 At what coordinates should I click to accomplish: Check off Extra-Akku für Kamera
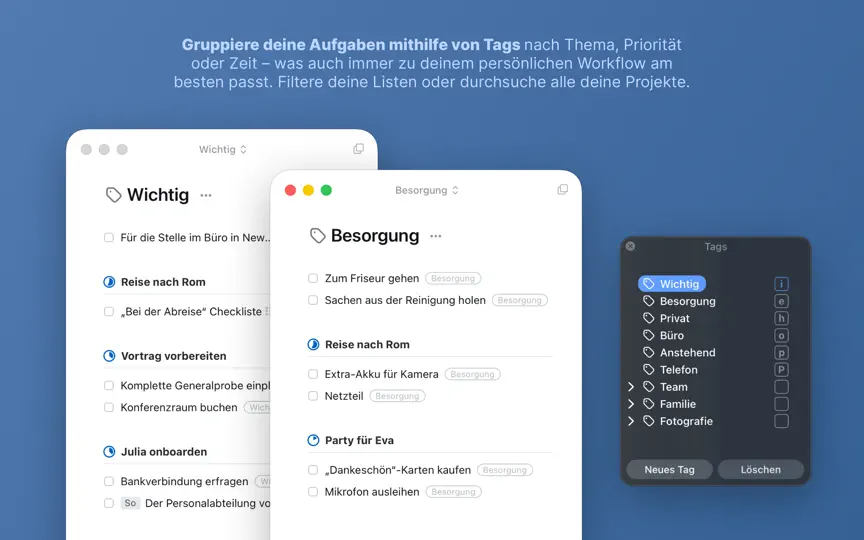[313, 374]
